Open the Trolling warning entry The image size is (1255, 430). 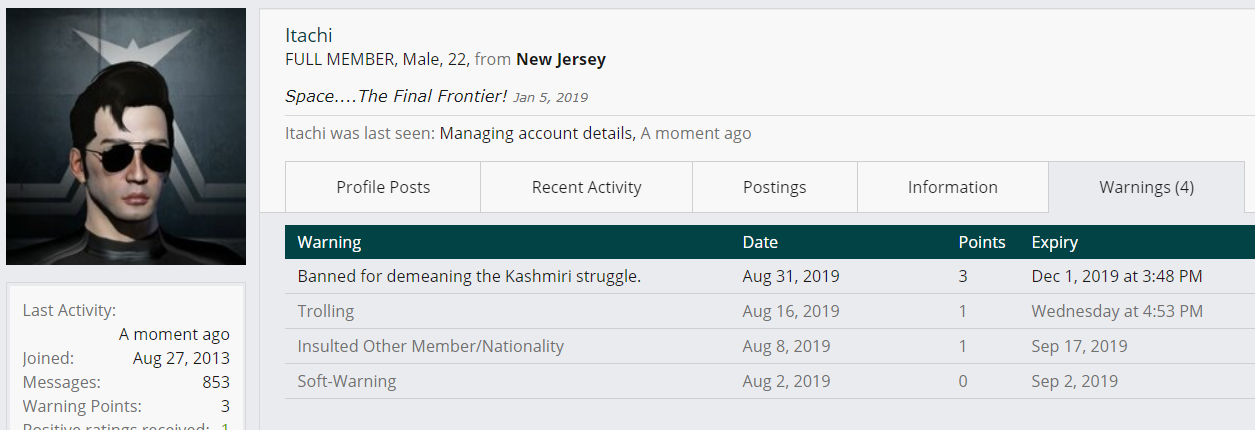tap(326, 311)
